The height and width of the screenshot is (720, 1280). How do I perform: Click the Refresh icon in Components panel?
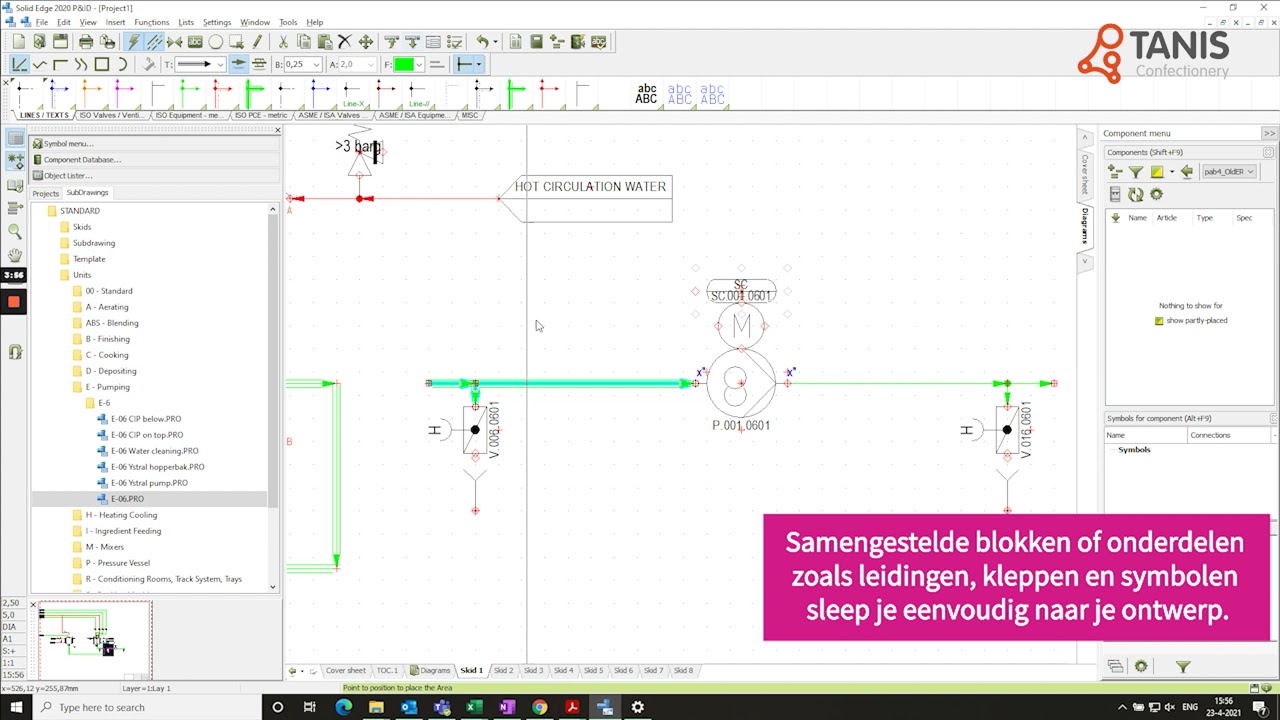pyautogui.click(x=1135, y=195)
